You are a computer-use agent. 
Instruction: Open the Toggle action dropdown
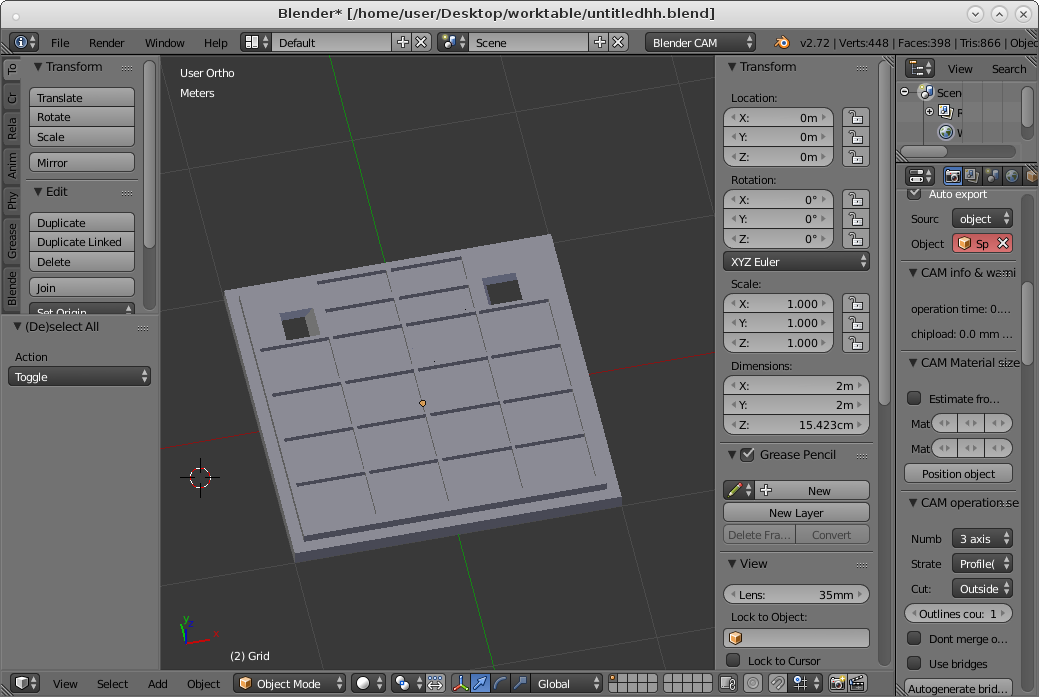pyautogui.click(x=79, y=376)
